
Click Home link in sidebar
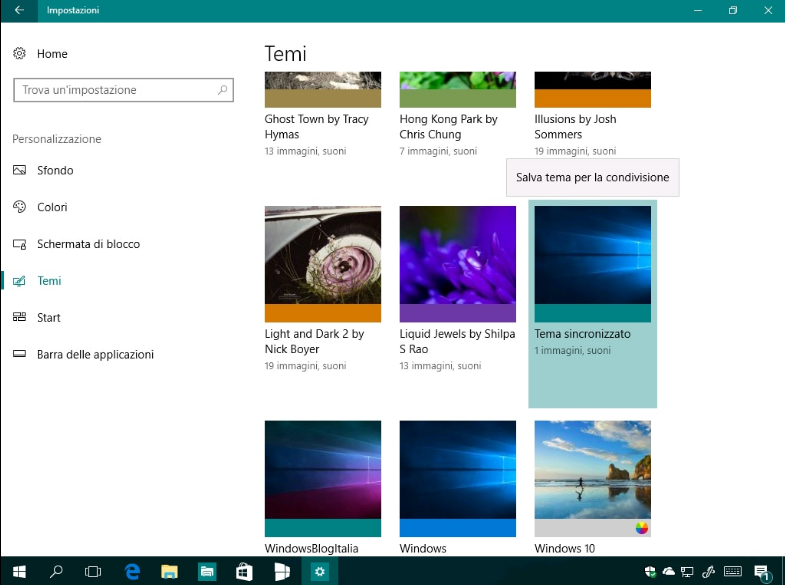point(52,54)
